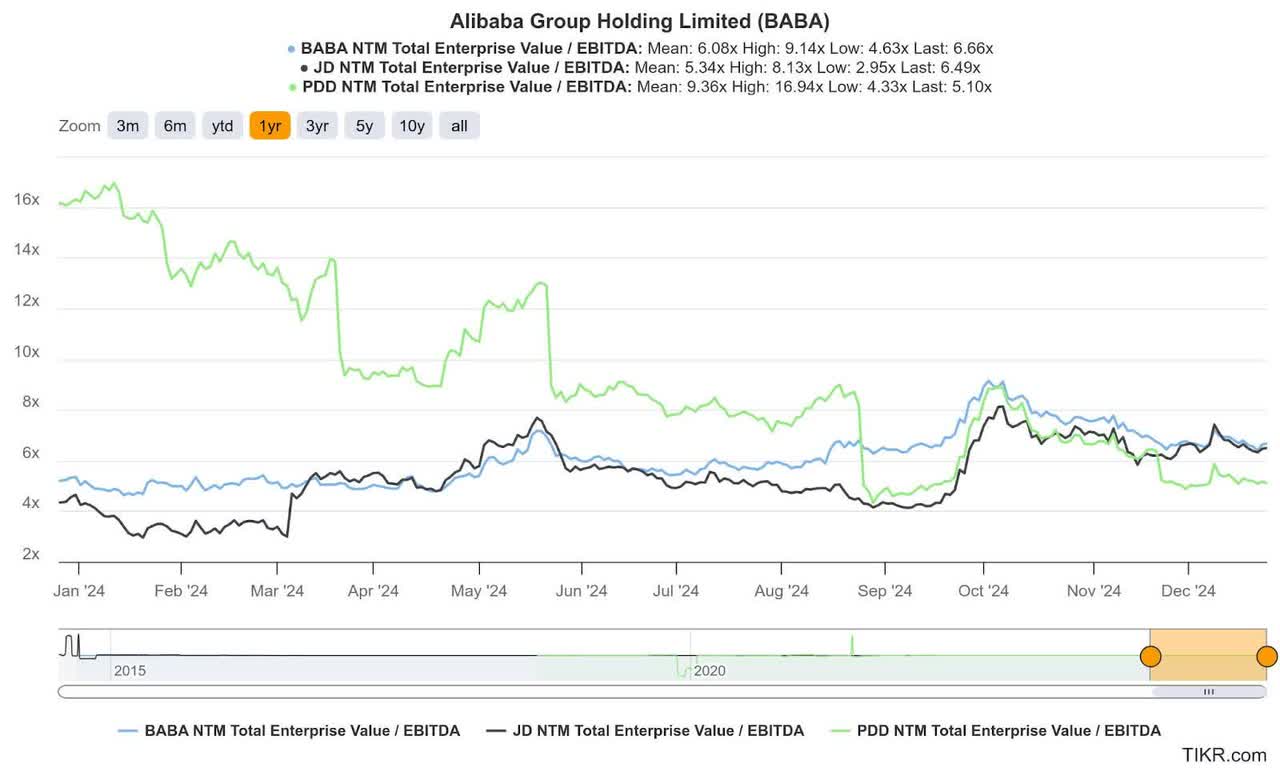Click the 'all' zoom range button

click(x=459, y=125)
